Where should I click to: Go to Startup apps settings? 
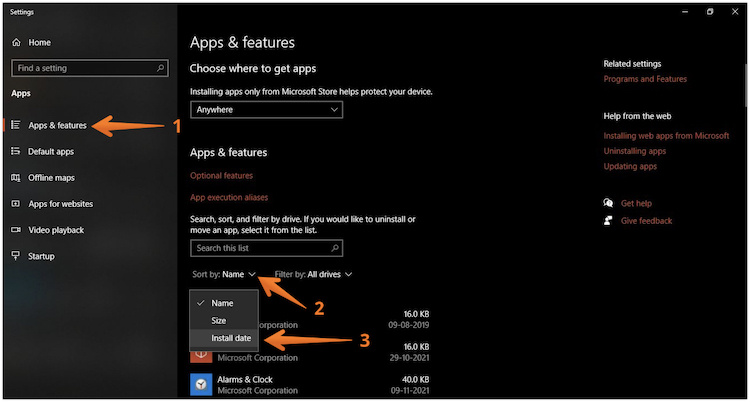(x=41, y=256)
